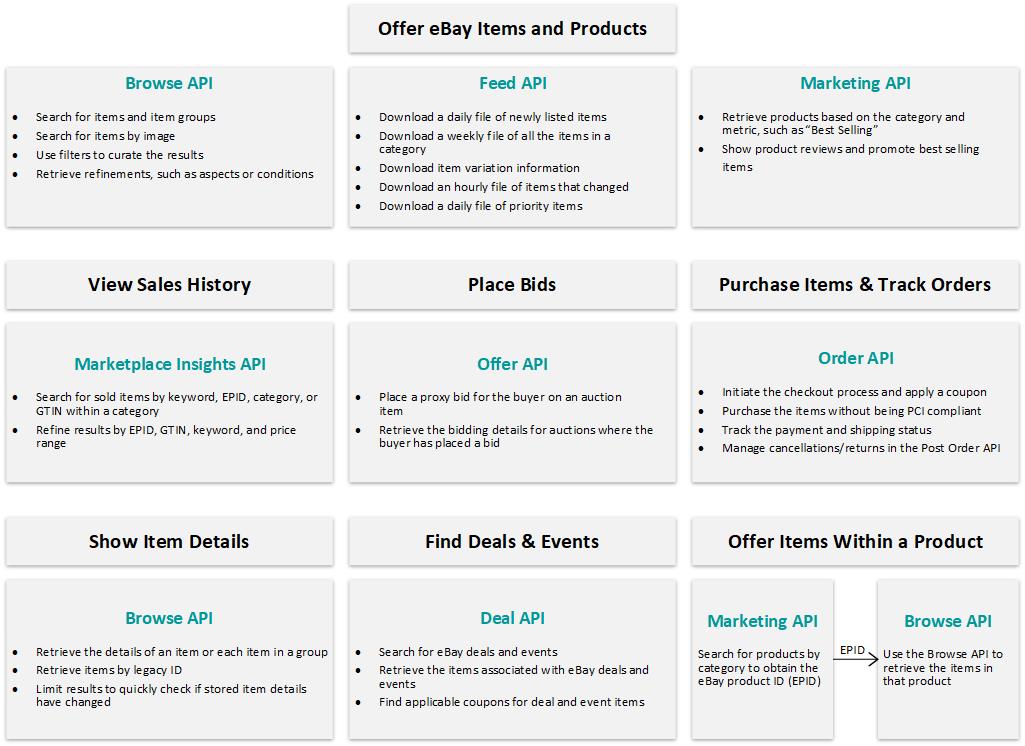This screenshot has height=746, width=1025.
Task: Open the Deal API heading
Action: tap(512, 618)
